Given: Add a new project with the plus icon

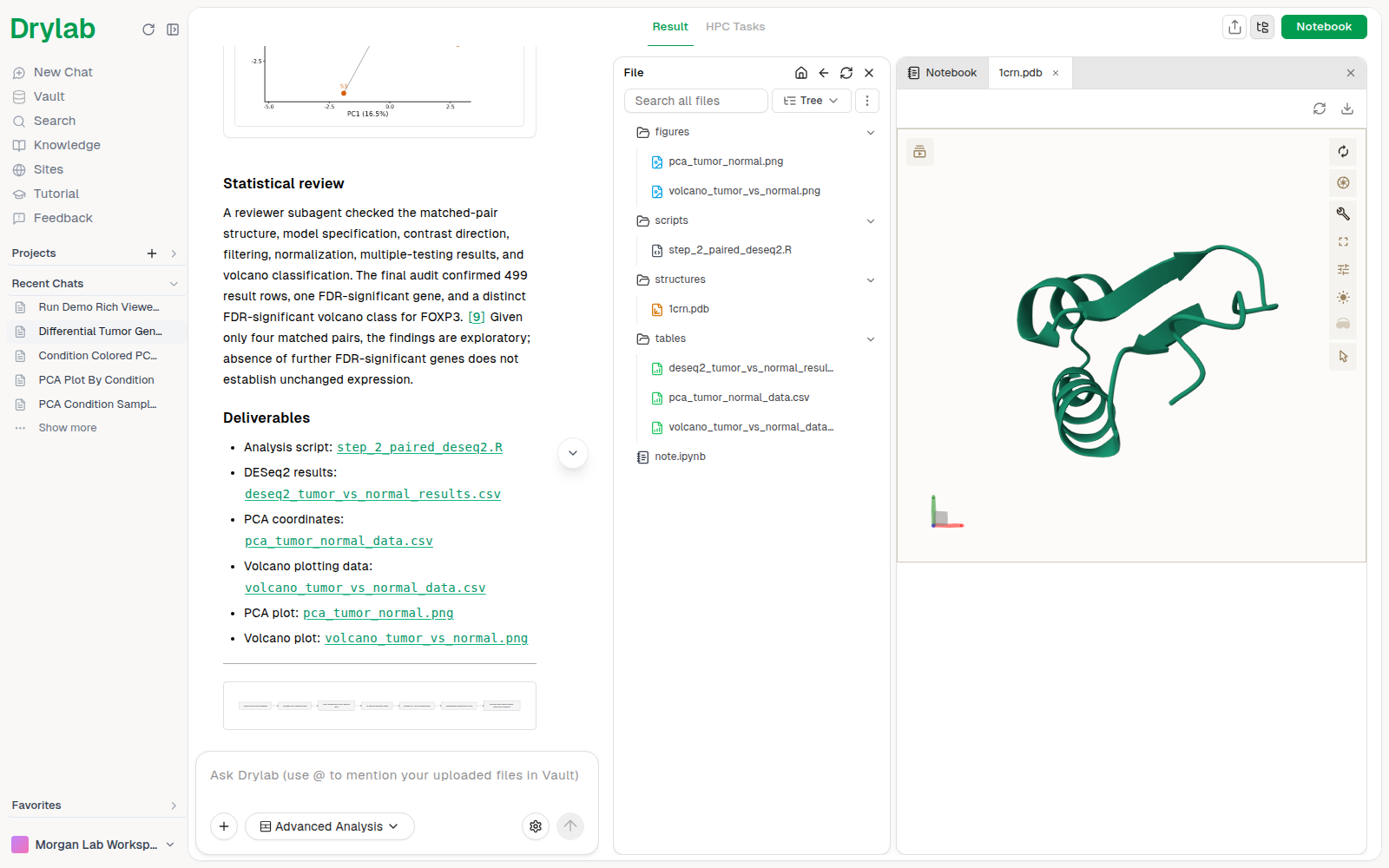Looking at the screenshot, I should 152,253.
